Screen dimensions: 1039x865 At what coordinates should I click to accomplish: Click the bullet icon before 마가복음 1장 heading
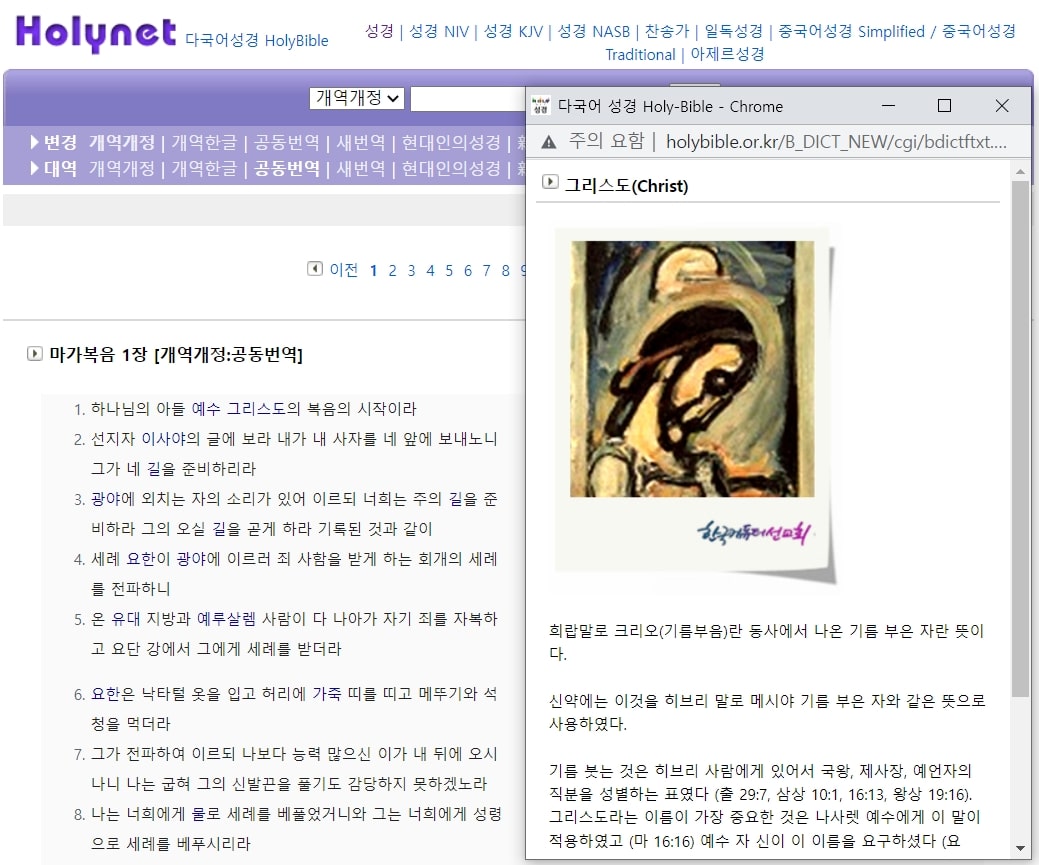coord(34,354)
